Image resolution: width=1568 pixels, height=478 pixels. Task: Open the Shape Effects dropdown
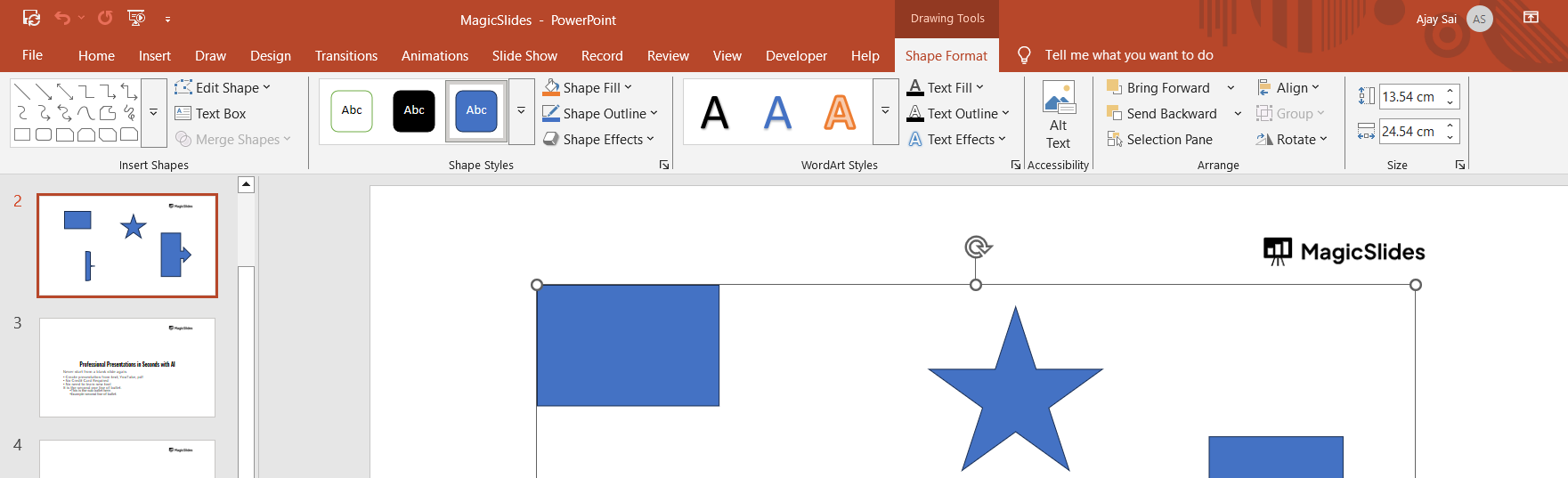pyautogui.click(x=598, y=139)
